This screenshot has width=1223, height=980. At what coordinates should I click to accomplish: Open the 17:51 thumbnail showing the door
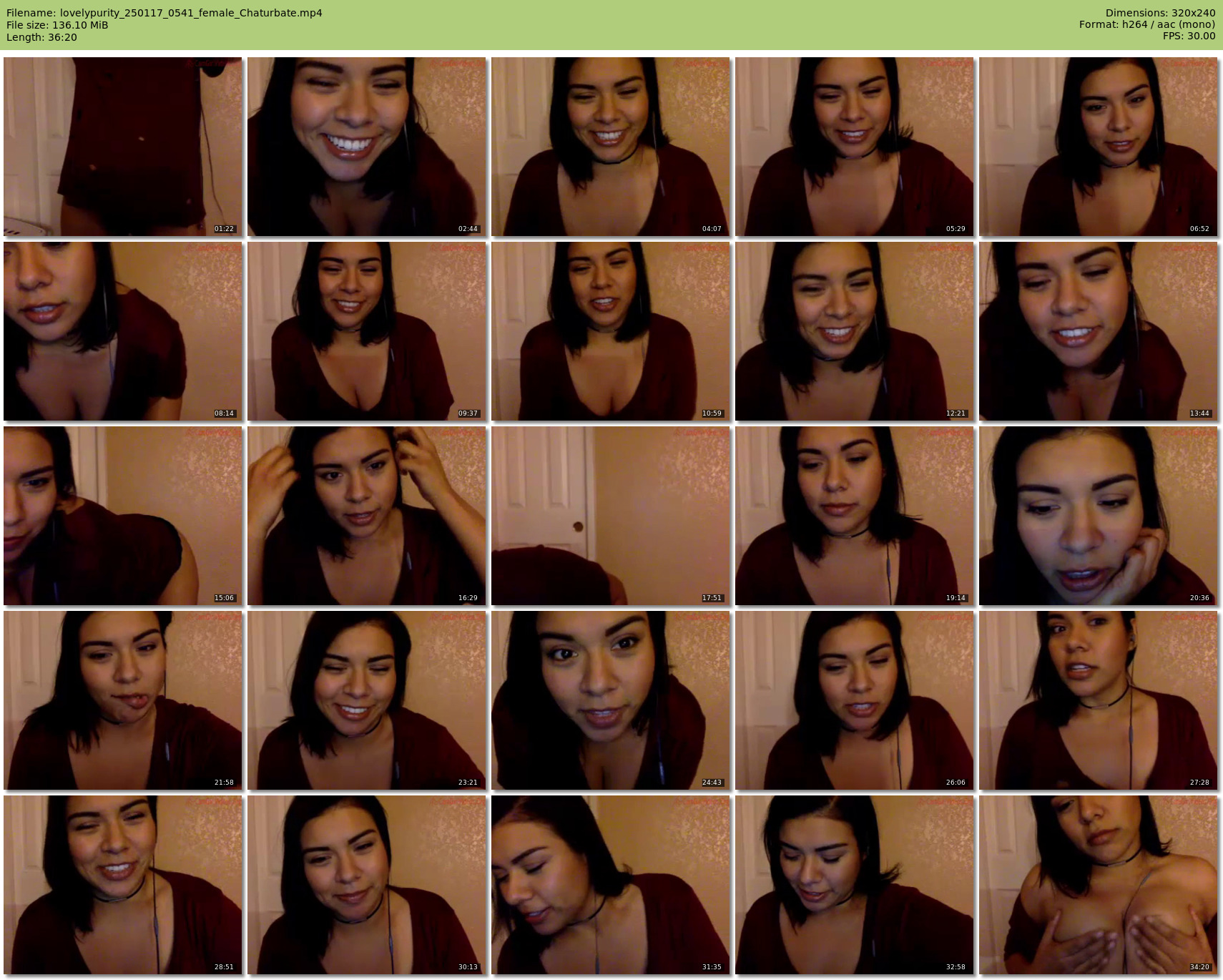pos(610,516)
